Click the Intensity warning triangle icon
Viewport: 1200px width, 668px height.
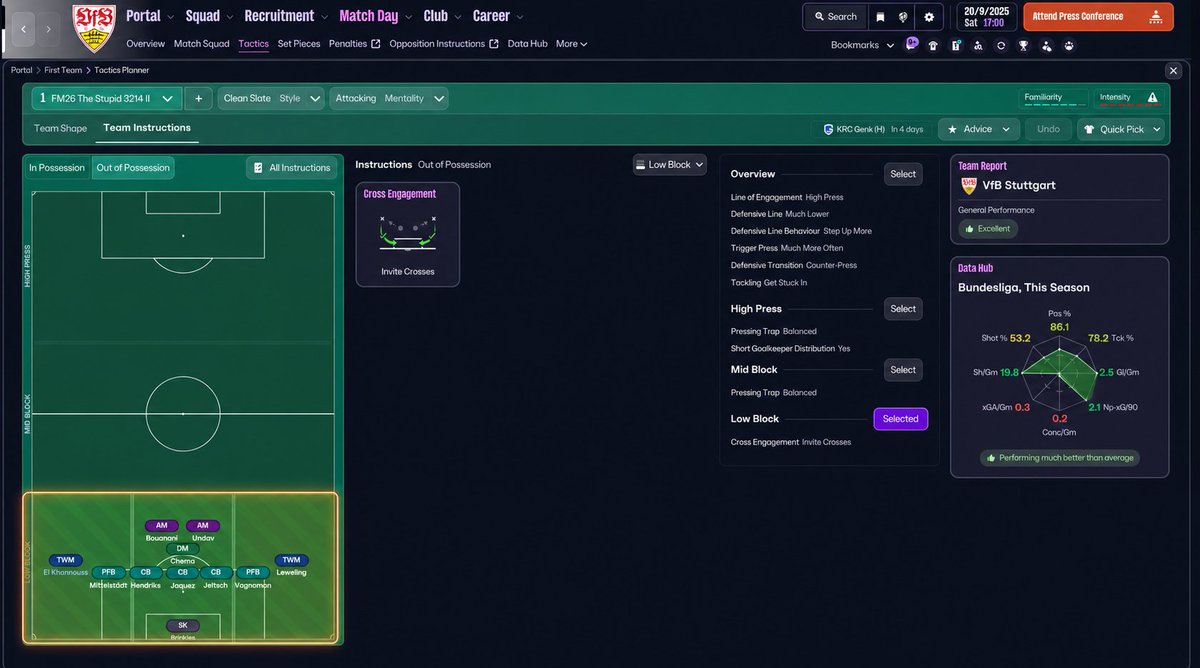1153,98
